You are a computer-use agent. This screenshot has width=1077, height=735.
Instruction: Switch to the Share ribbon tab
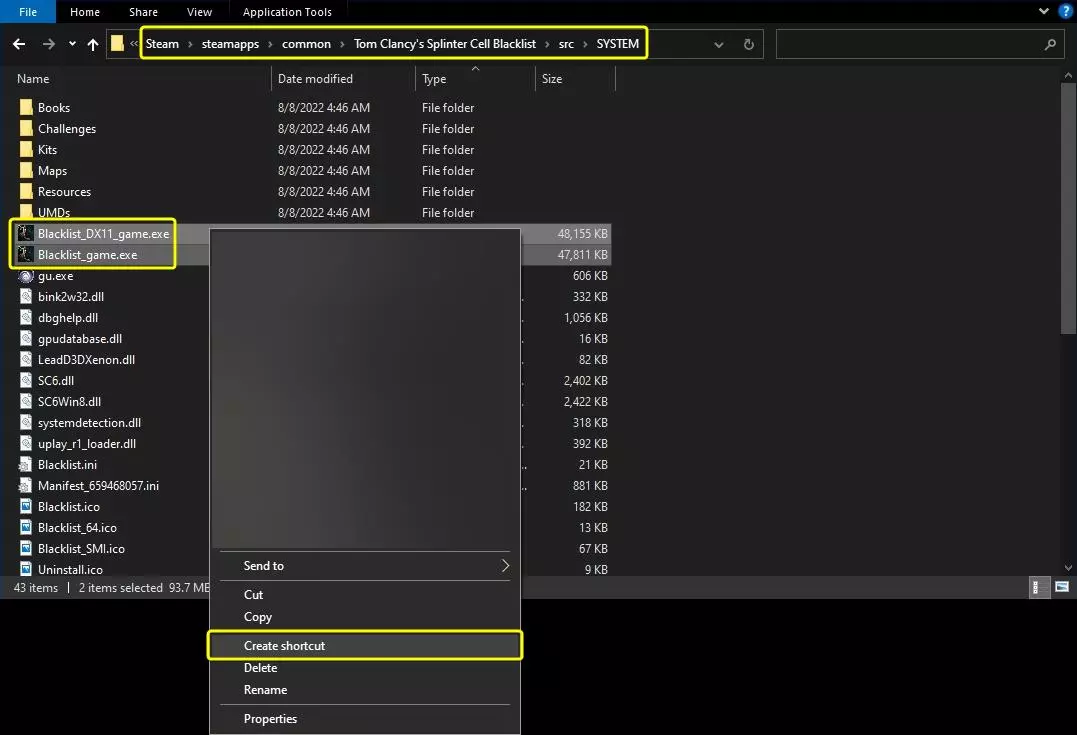point(143,12)
